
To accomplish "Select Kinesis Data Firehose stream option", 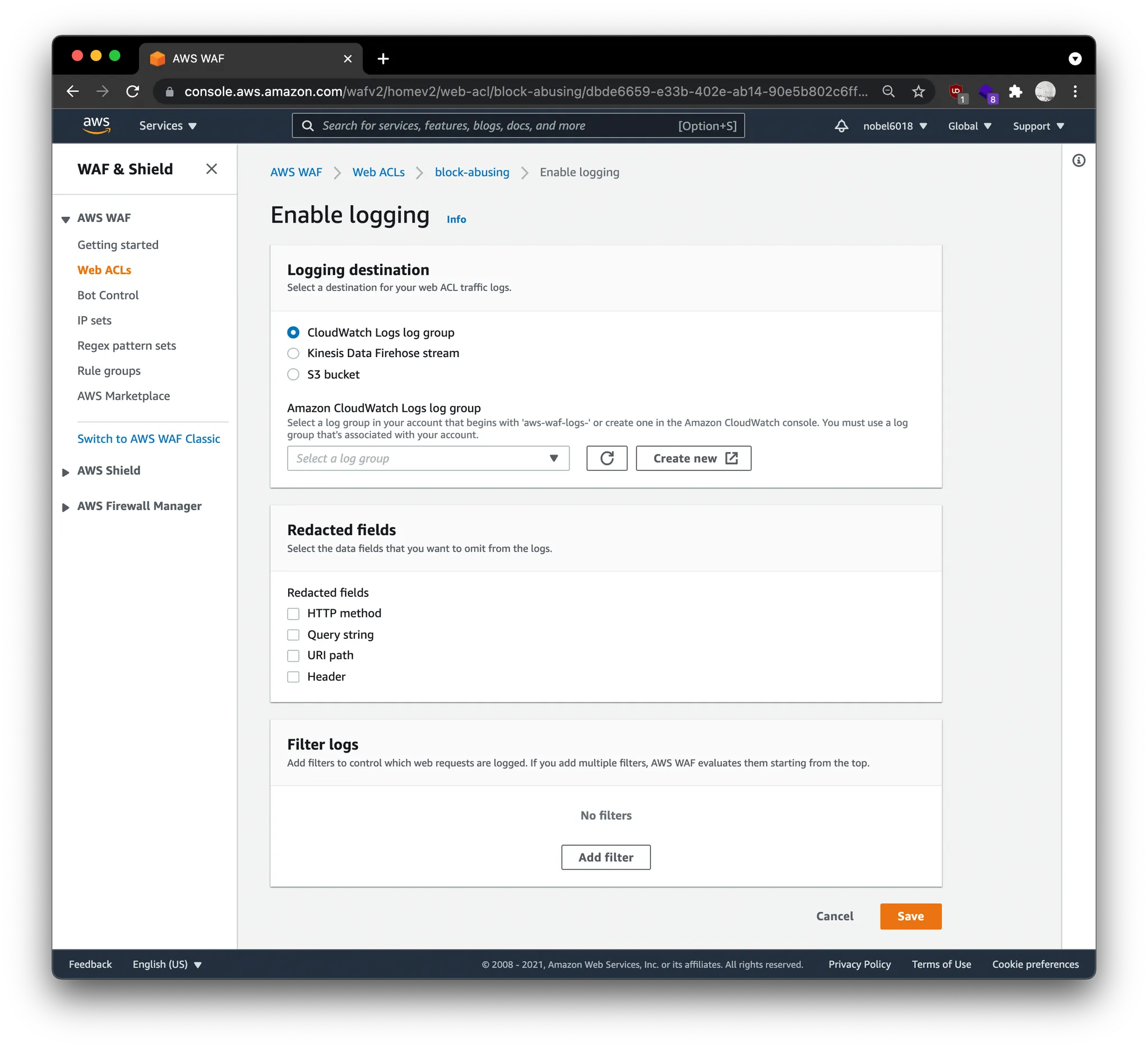I will click(x=293, y=354).
